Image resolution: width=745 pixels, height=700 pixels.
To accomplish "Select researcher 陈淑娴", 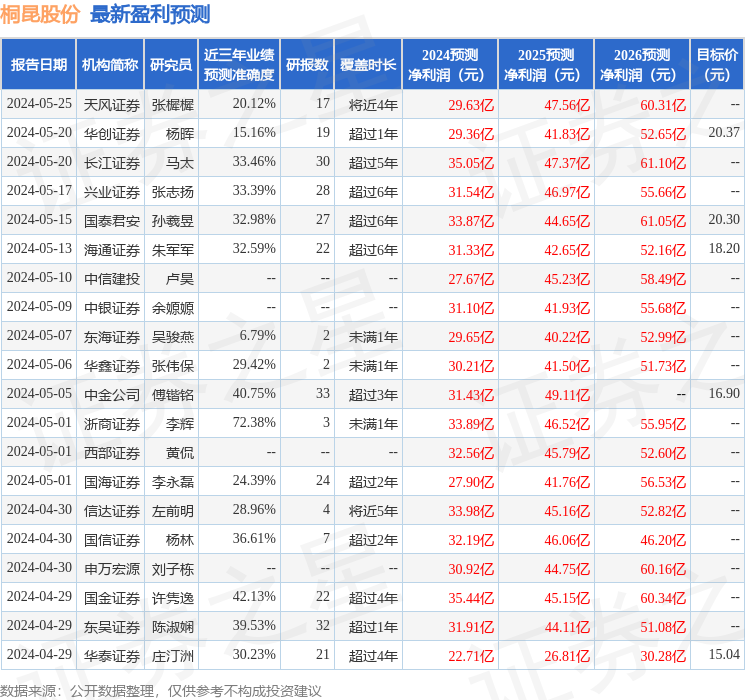I will (172, 627).
